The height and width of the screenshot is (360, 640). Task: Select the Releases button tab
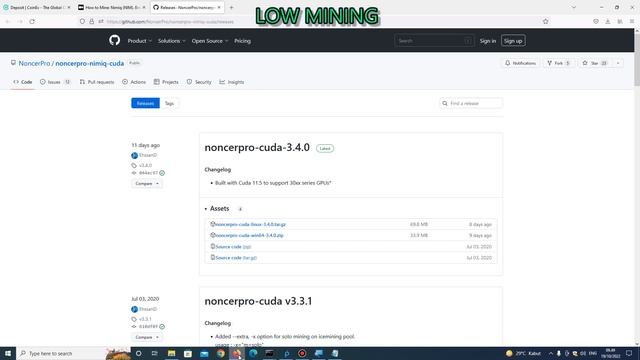pos(145,103)
